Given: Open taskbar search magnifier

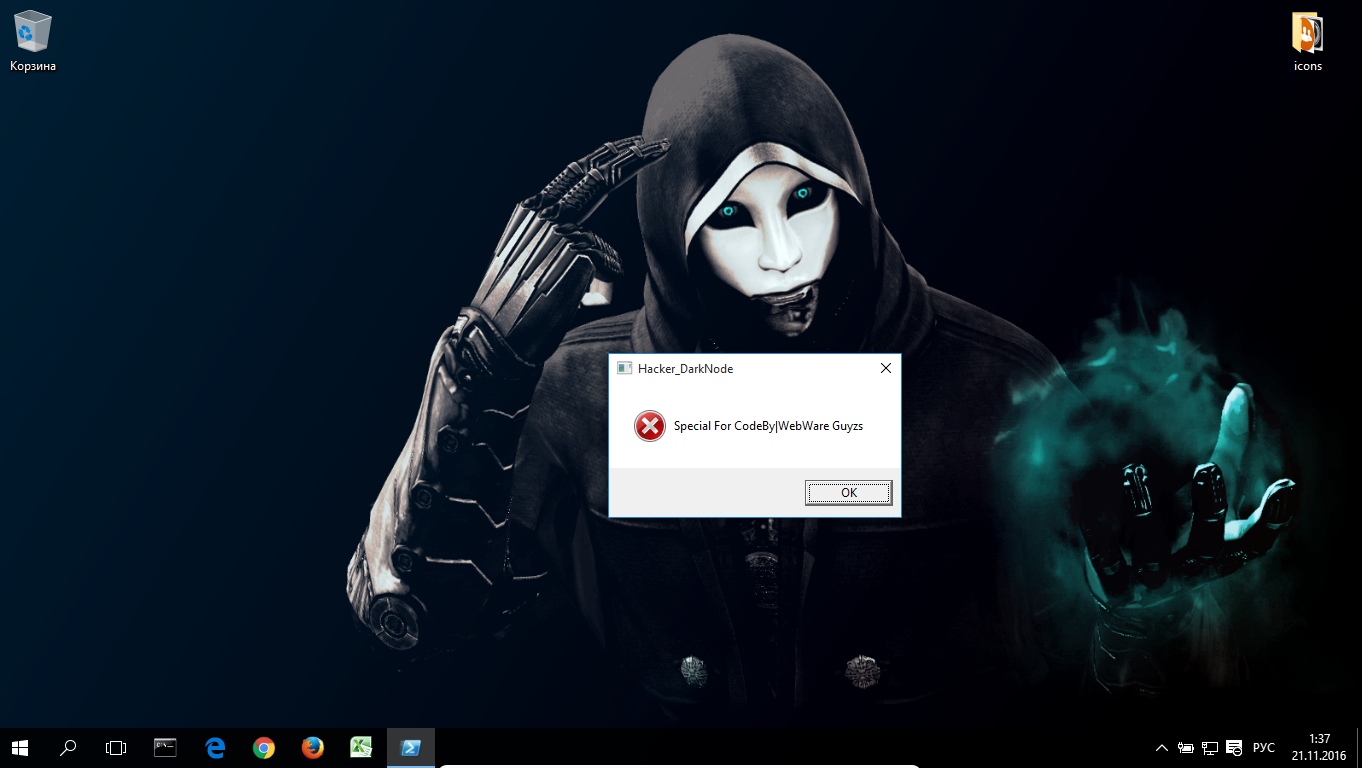Looking at the screenshot, I should coord(68,747).
